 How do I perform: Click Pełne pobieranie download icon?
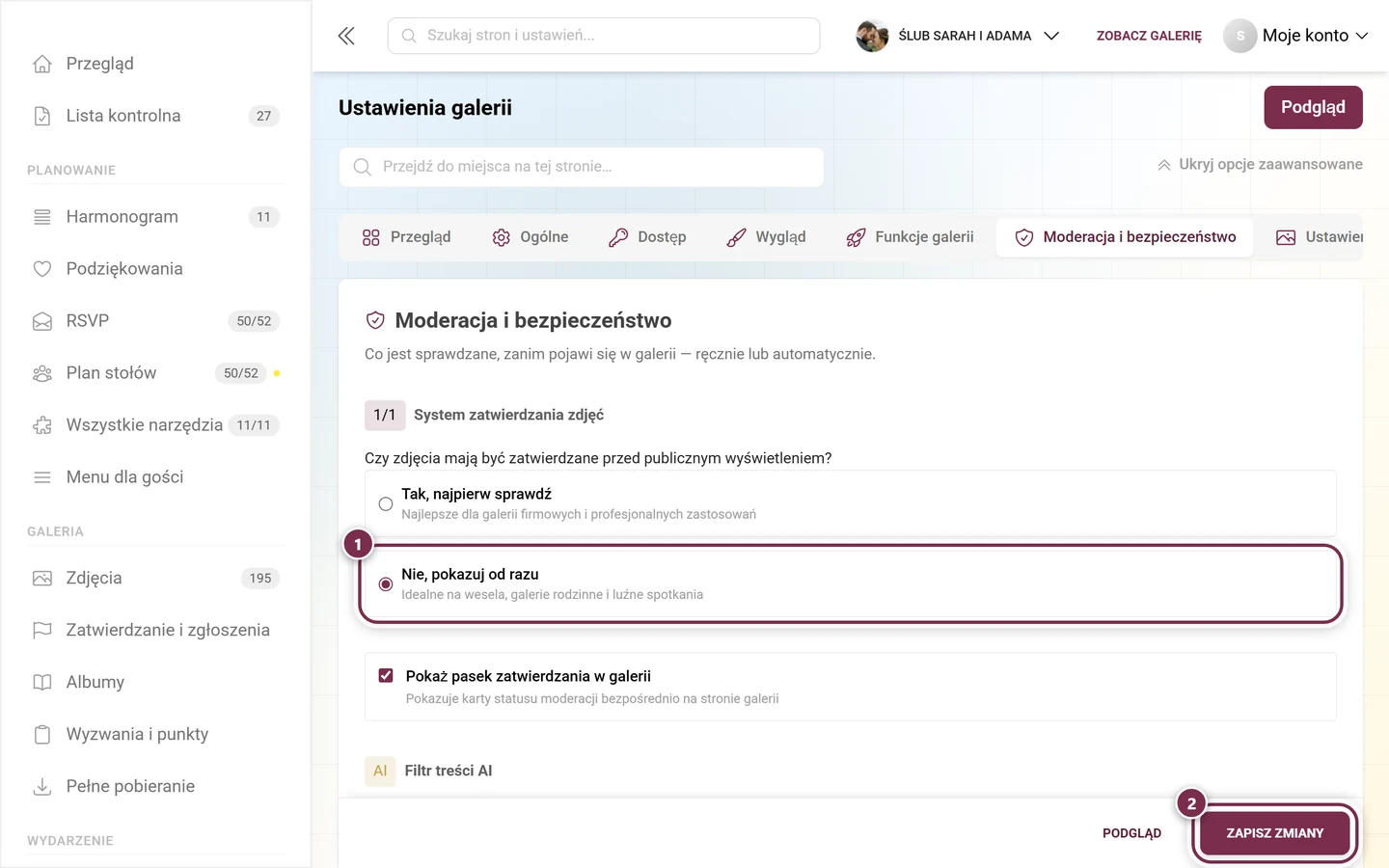pyautogui.click(x=42, y=787)
